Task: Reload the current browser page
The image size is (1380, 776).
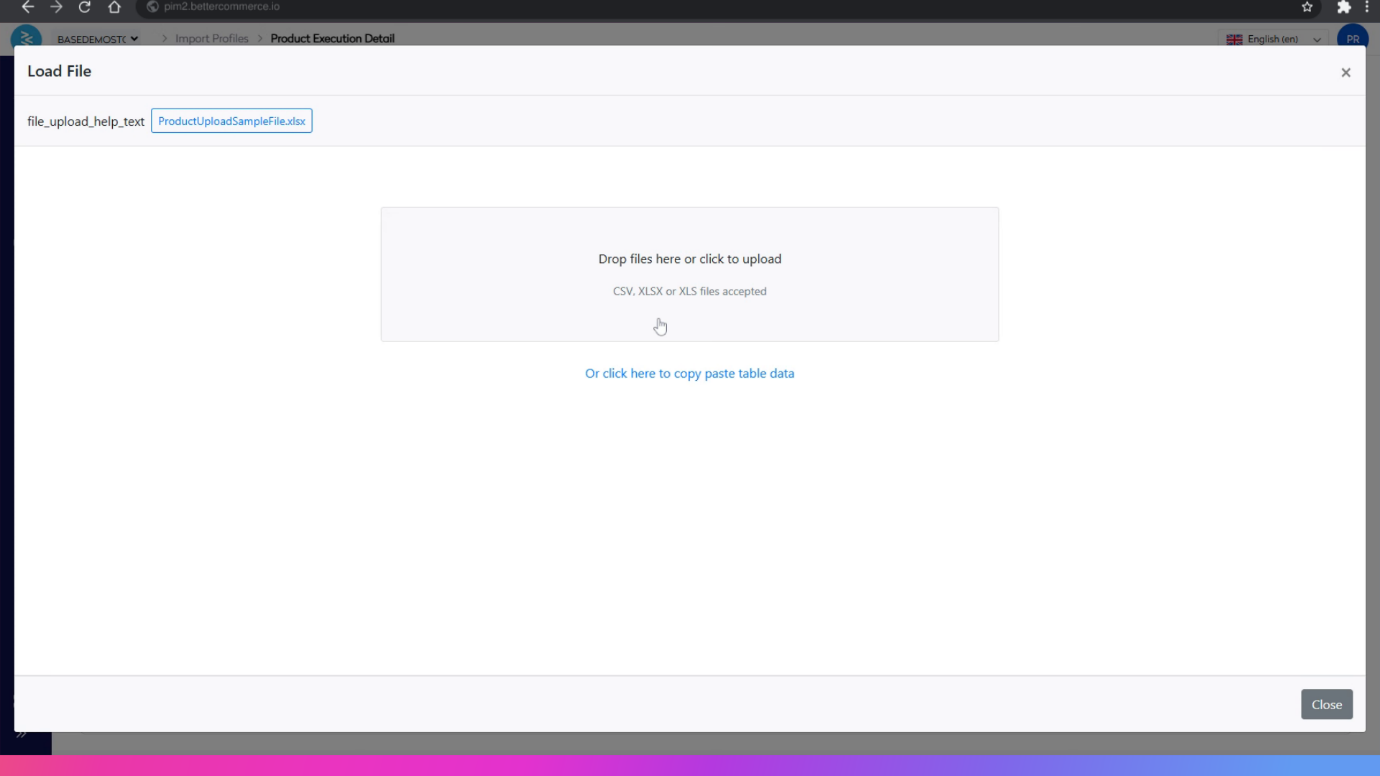Action: 85,7
